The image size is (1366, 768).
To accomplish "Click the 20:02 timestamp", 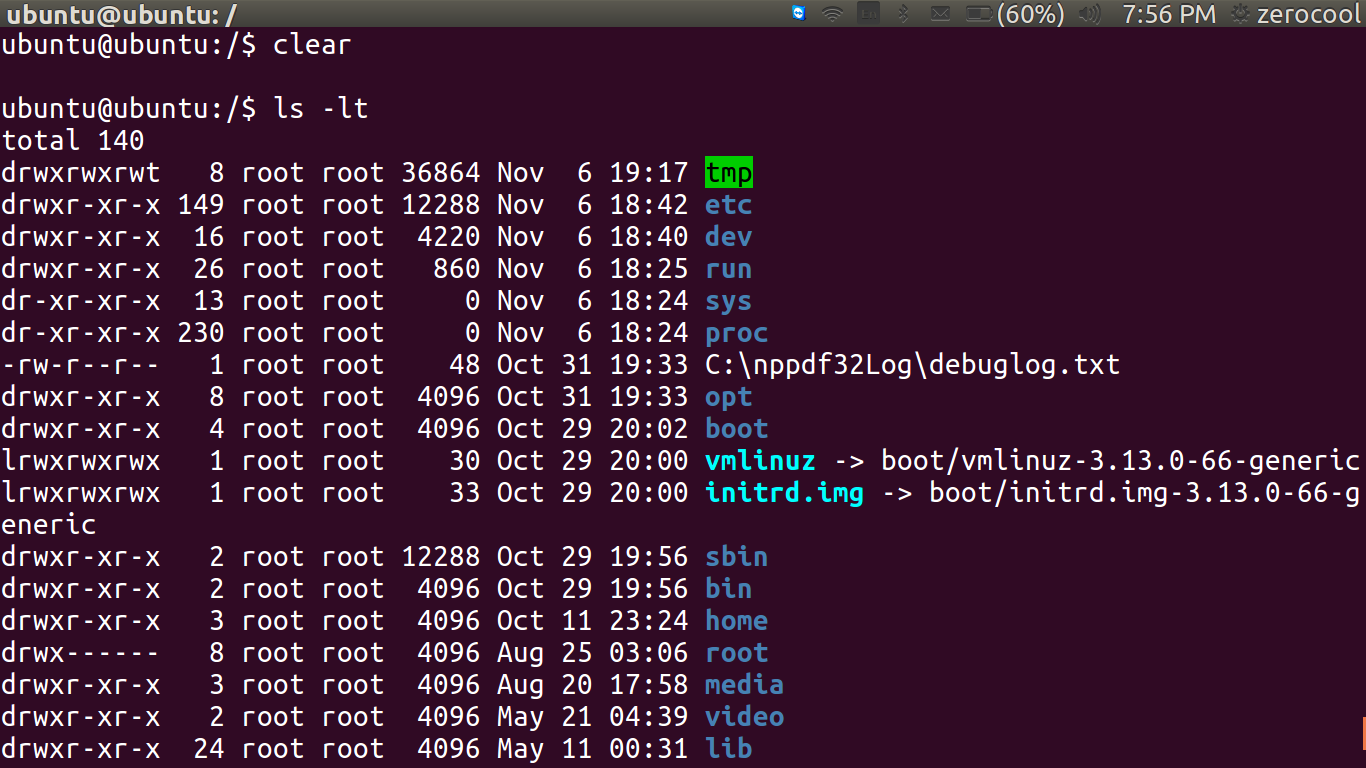I will [x=649, y=429].
